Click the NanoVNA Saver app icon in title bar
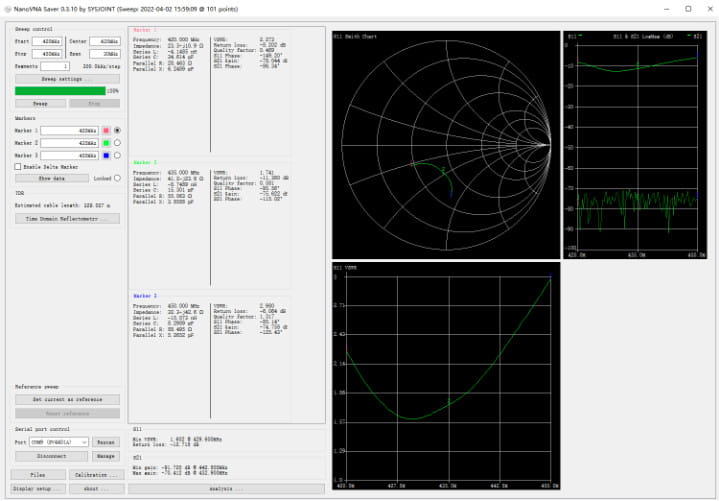 point(7,8)
